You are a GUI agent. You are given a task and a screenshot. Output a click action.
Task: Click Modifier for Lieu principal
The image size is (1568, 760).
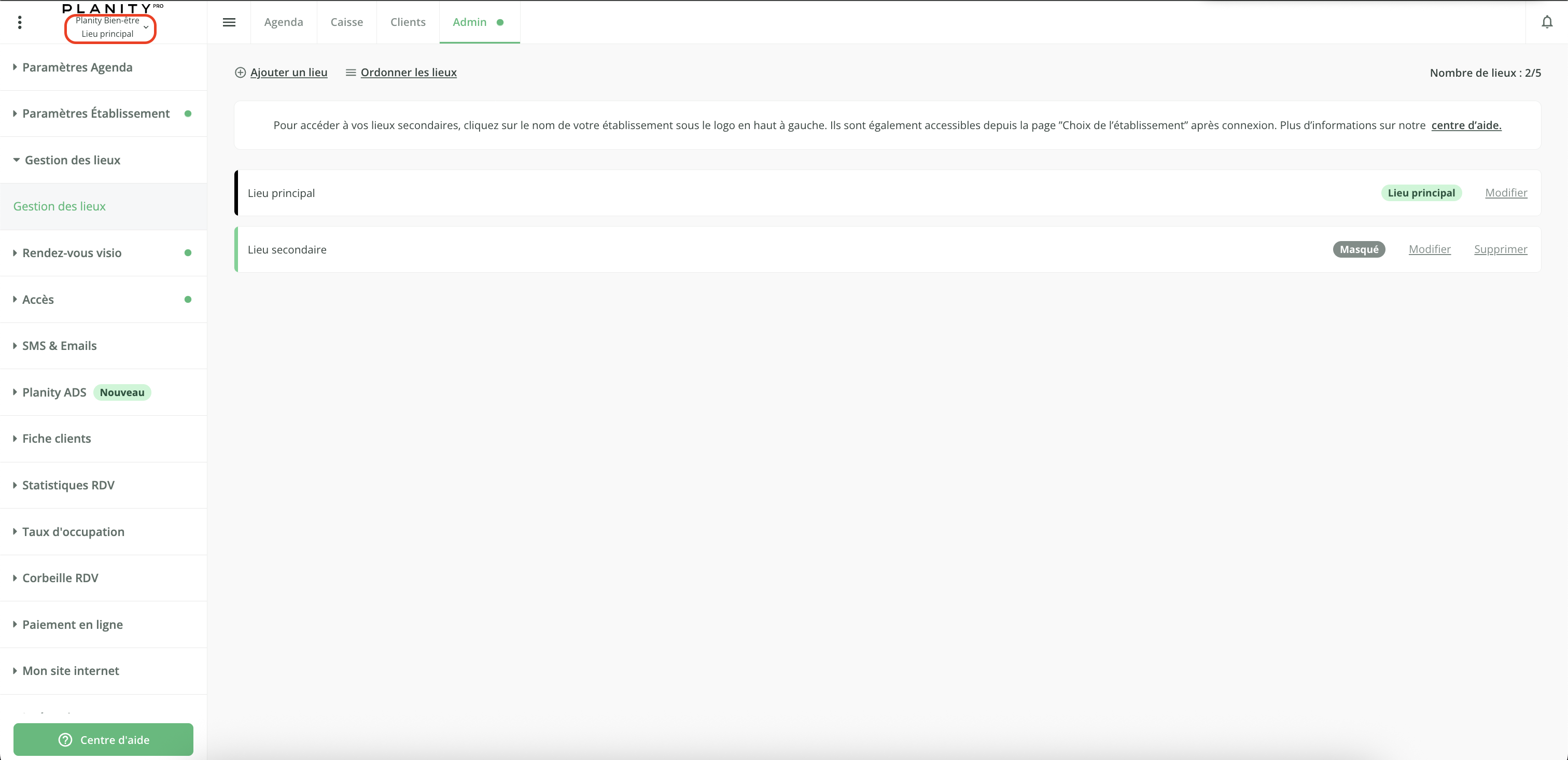1506,193
